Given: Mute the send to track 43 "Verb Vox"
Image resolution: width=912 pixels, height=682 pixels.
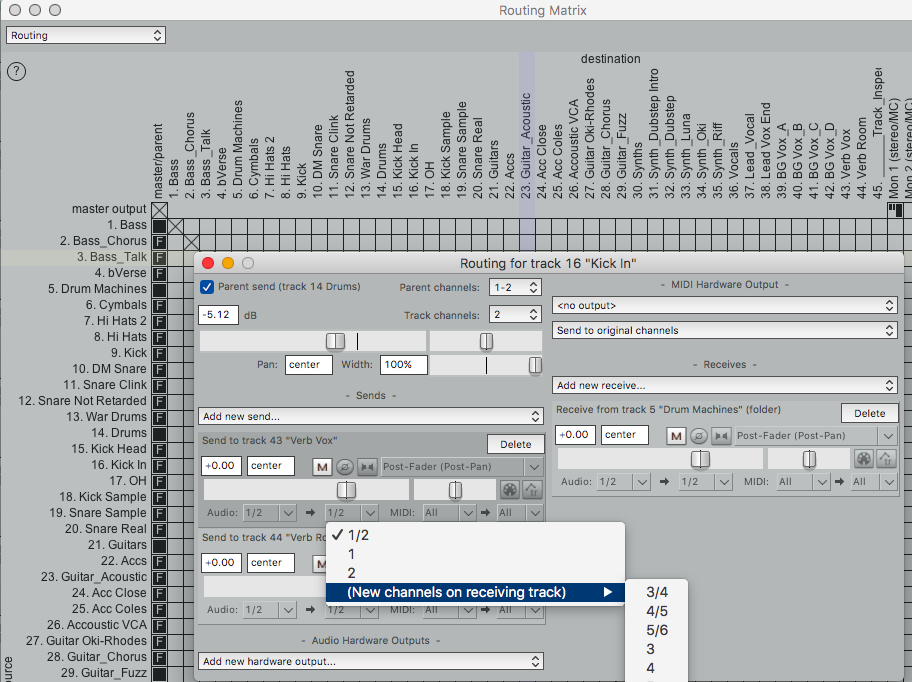Looking at the screenshot, I should point(323,467).
